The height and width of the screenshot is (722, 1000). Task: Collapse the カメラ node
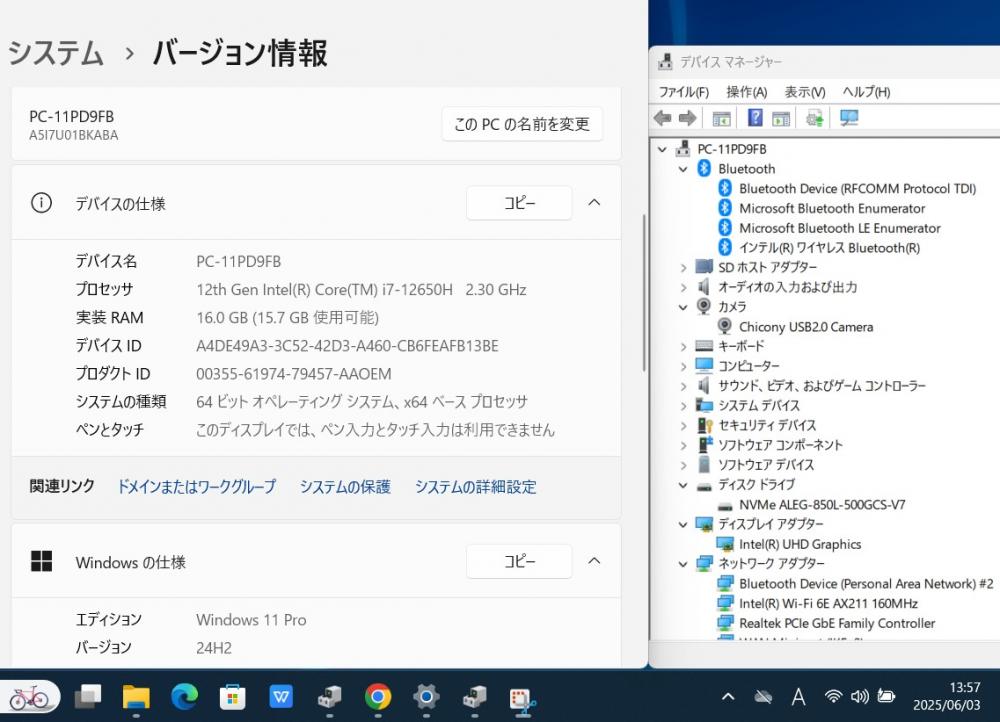click(x=683, y=307)
